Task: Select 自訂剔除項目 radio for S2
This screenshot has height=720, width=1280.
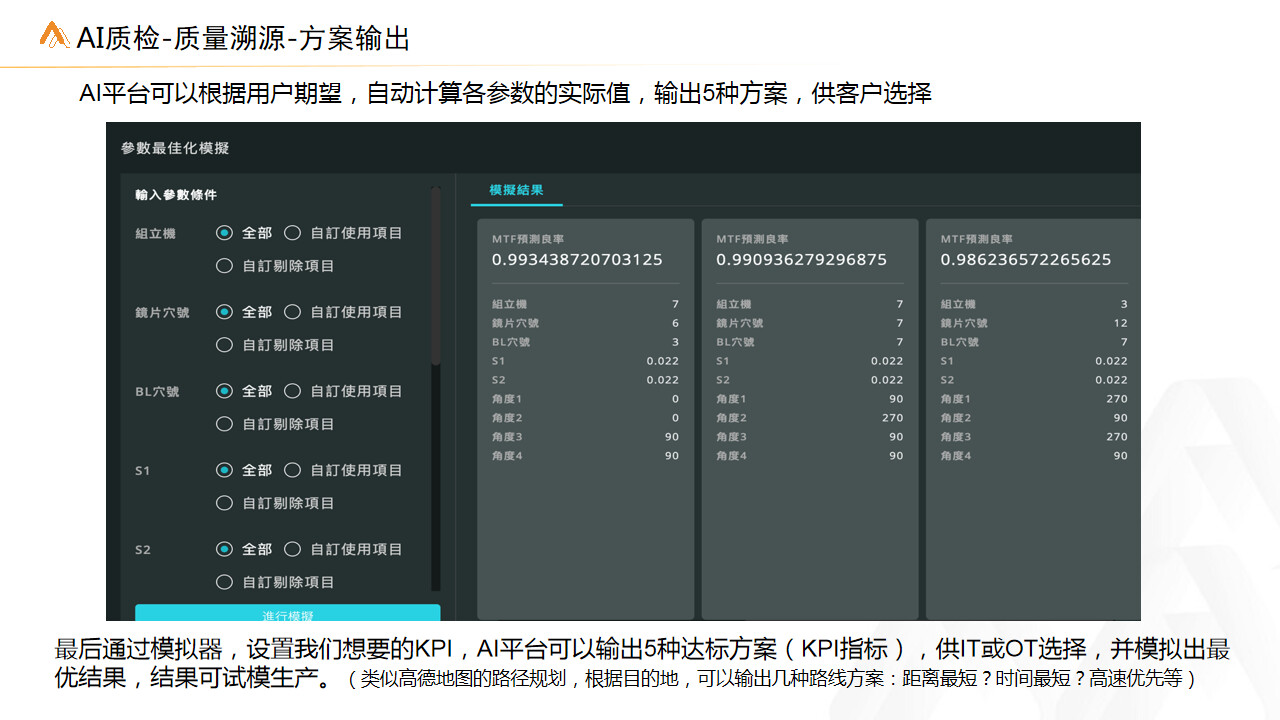Action: pos(224,582)
